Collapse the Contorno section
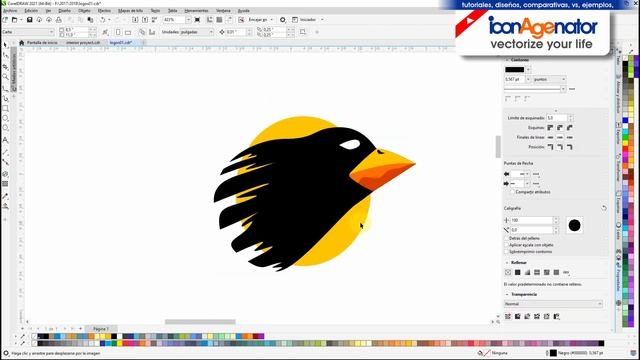The height and width of the screenshot is (360, 640). [507, 60]
